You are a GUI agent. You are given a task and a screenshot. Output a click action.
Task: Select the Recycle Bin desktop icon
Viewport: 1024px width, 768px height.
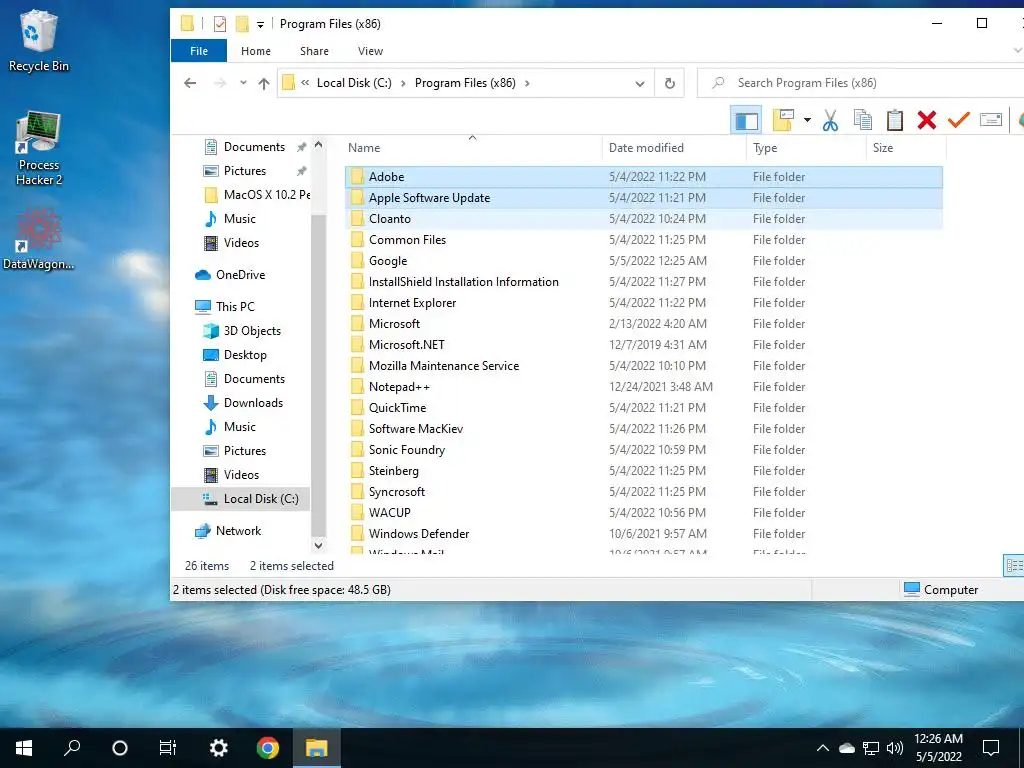39,40
